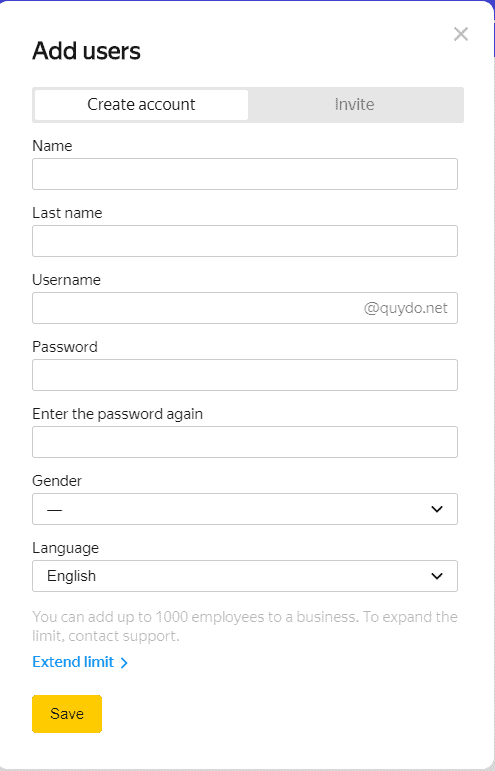The height and width of the screenshot is (771, 495).
Task: Switch to the Invite tab
Action: 354,105
